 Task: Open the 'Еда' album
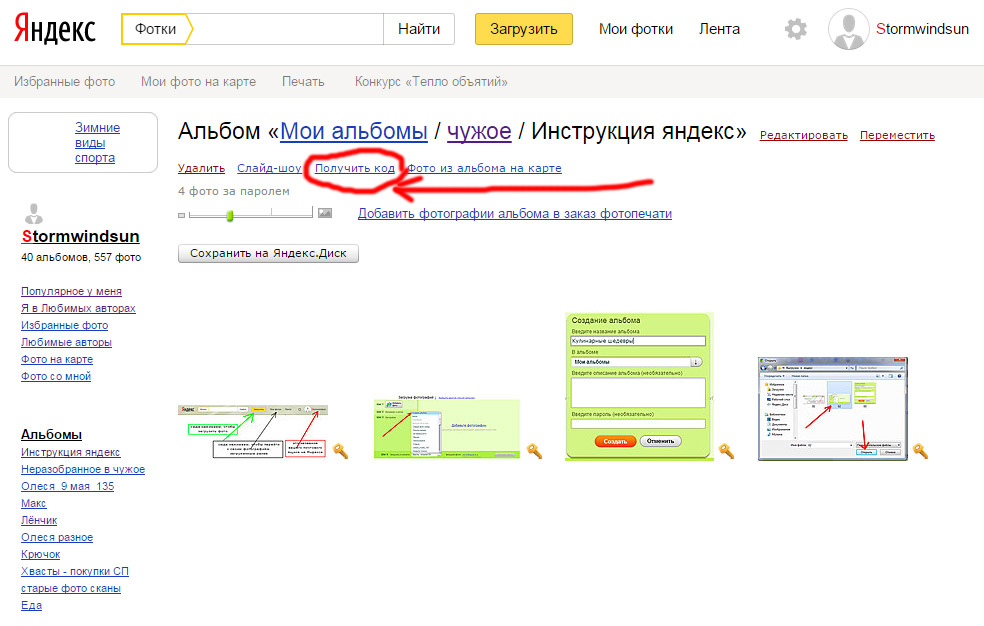[x=31, y=604]
